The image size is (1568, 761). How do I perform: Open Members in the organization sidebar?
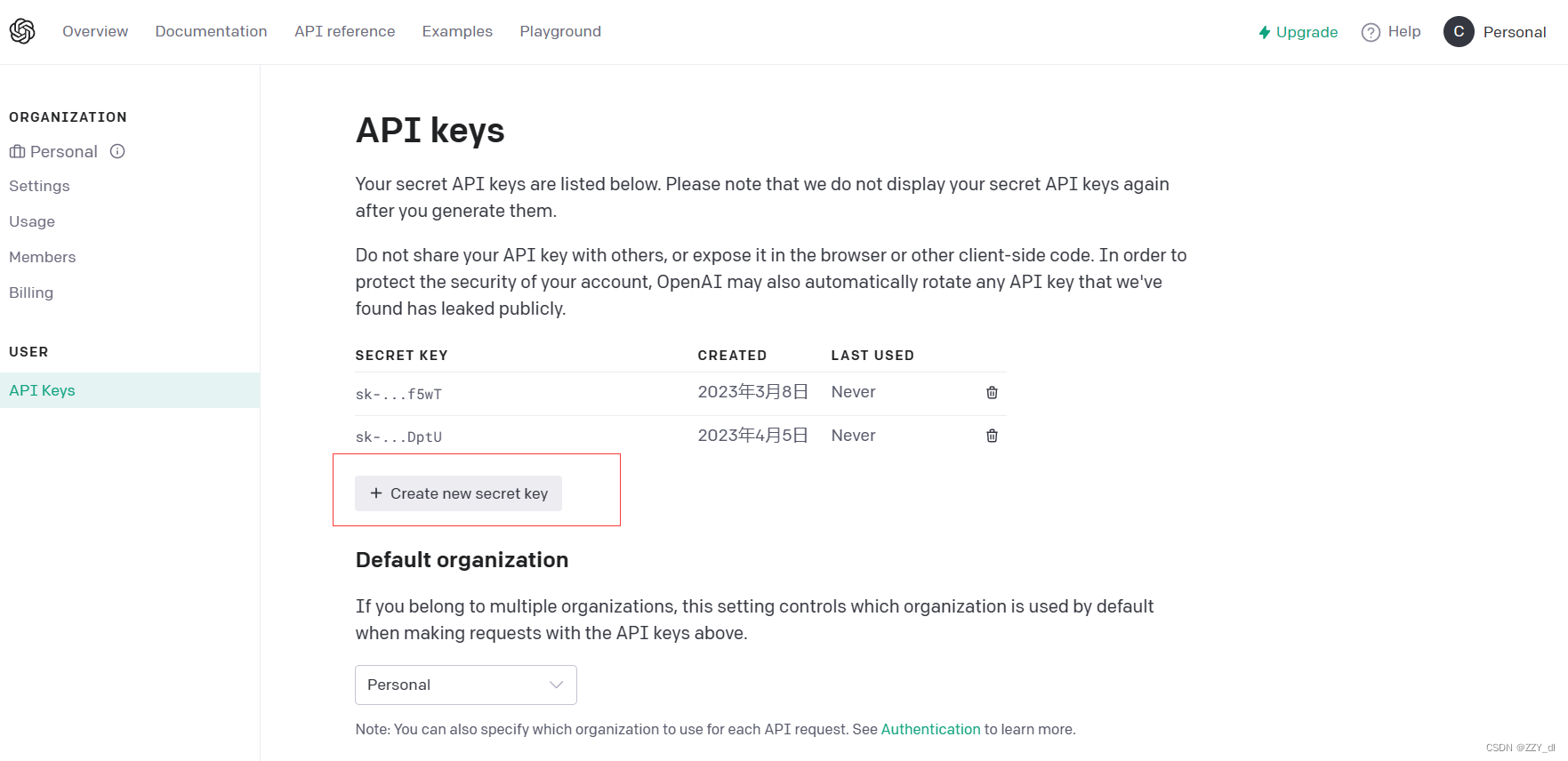pyautogui.click(x=43, y=257)
